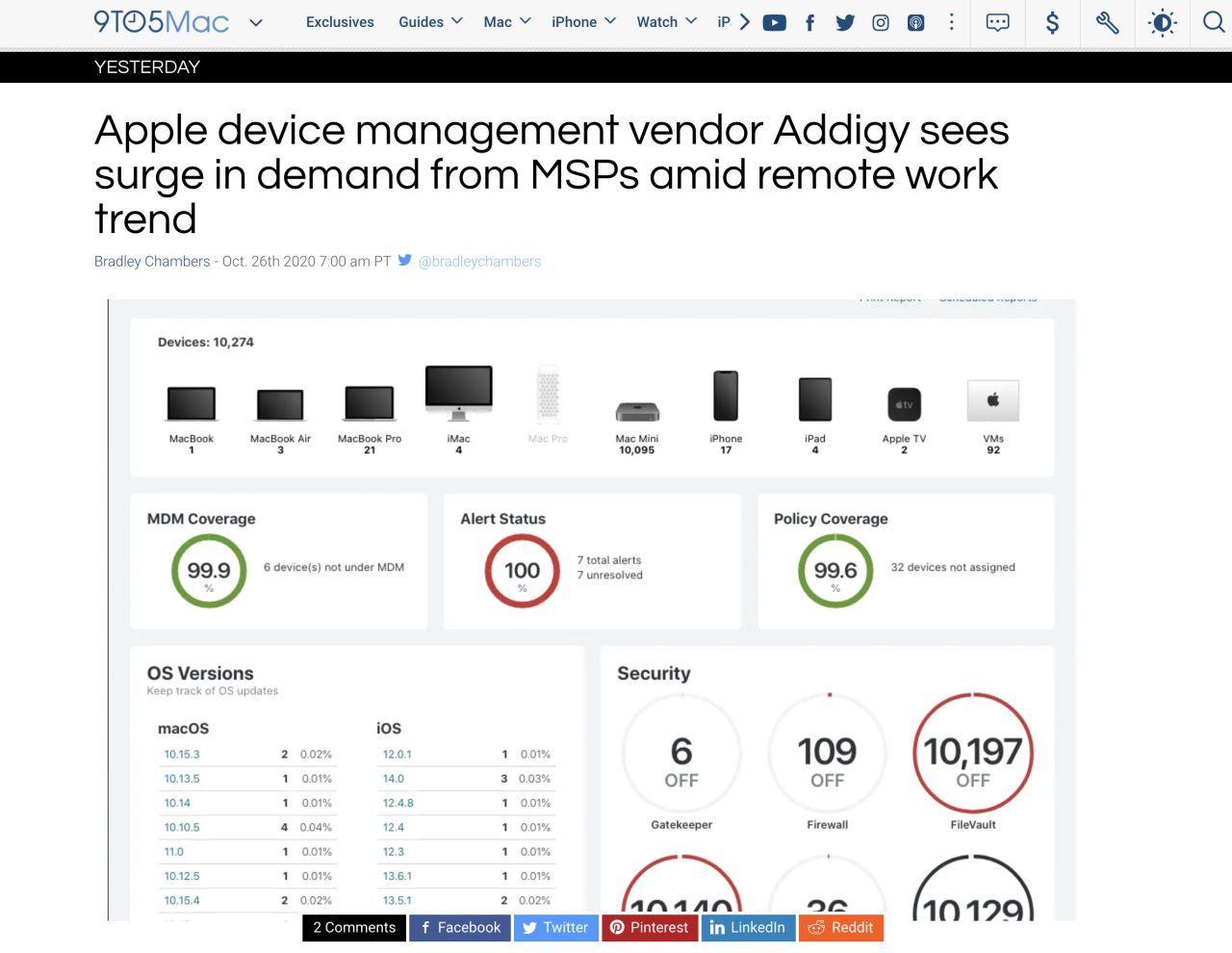1232x953 pixels.
Task: Open the Twitter icon in the top bar
Action: [844, 22]
